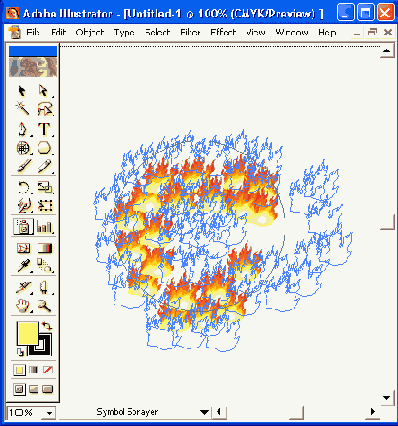Open the Effect menu
398x426 pixels.
click(x=223, y=33)
